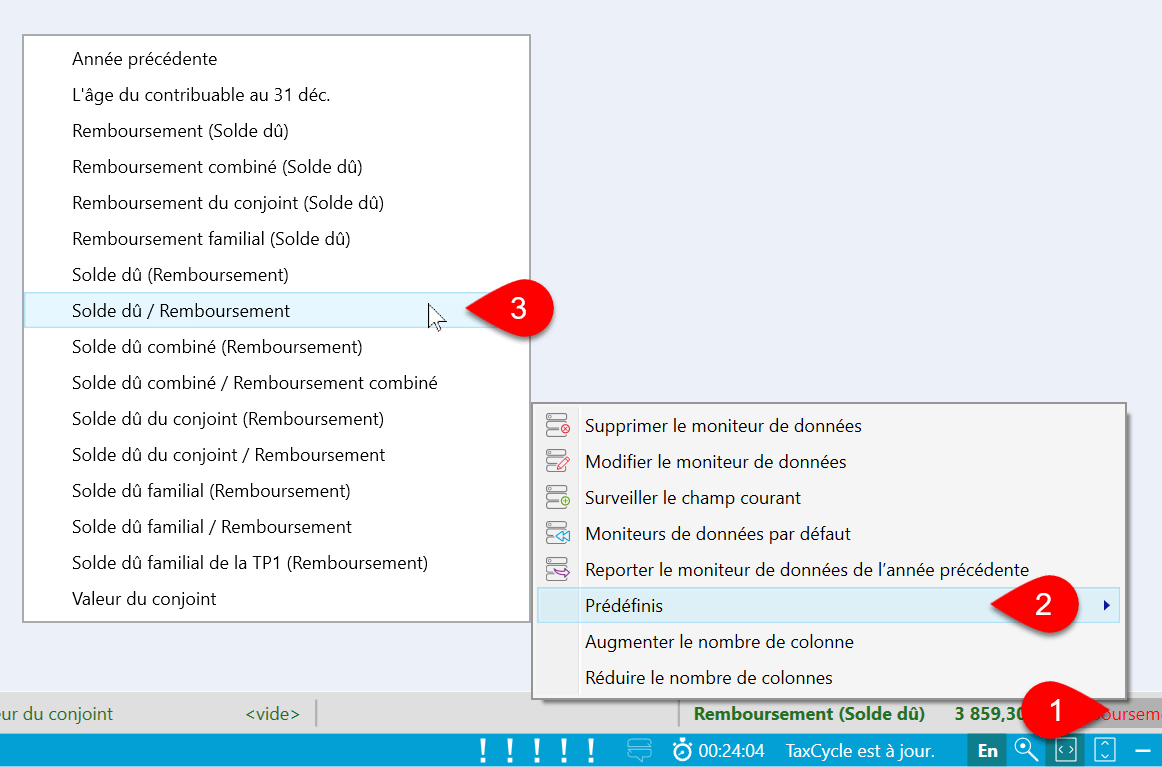Click the TaxCycle est à jour status
This screenshot has width=1162, height=767.
coord(860,751)
